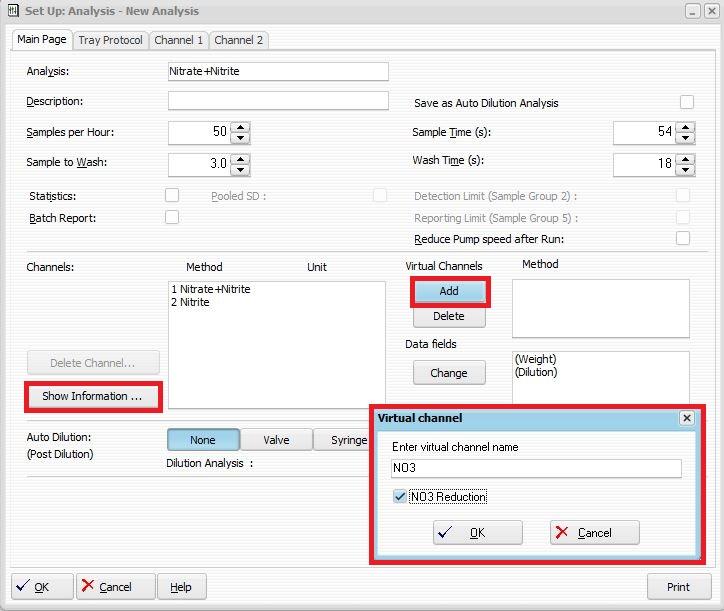Increase Samples per Hour with up arrow

241,127
